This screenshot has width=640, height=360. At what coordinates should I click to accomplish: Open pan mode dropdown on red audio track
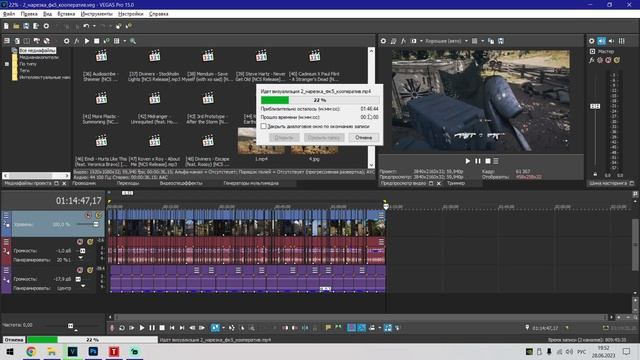80,258
